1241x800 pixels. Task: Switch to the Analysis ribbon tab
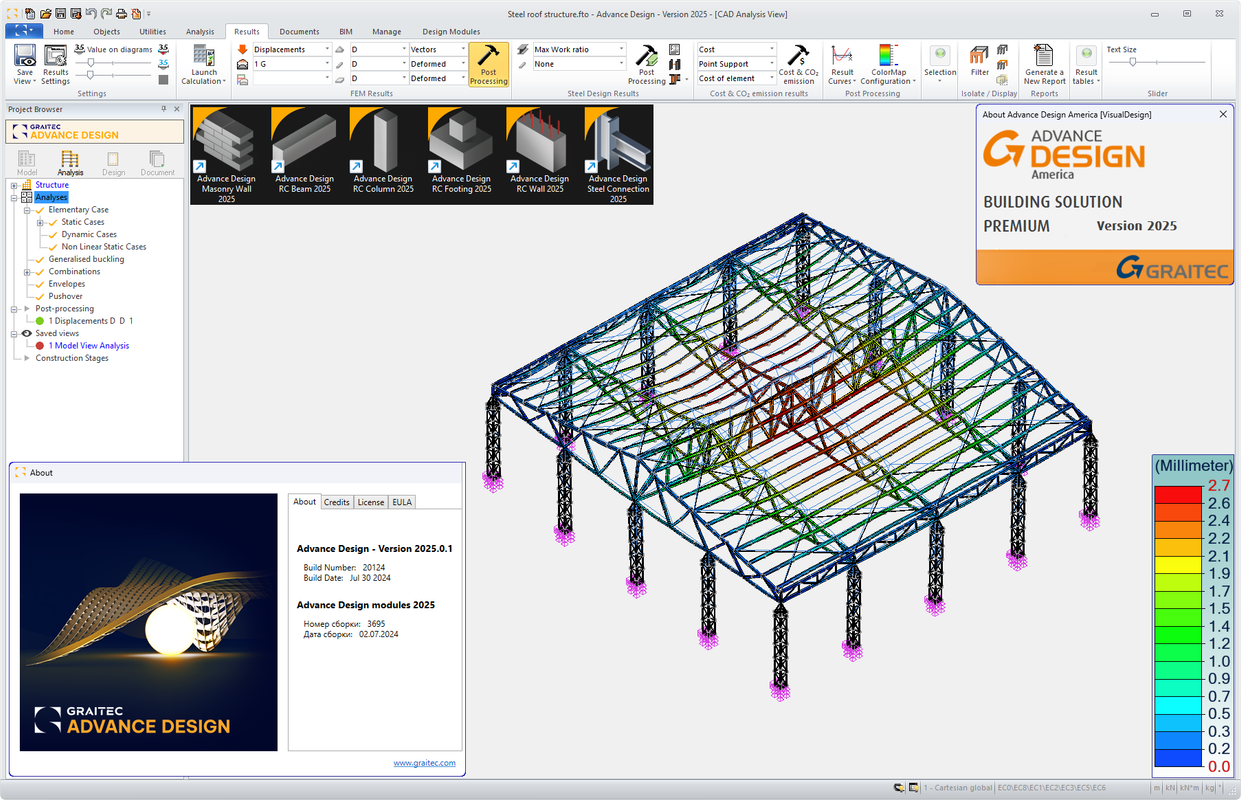(x=200, y=32)
